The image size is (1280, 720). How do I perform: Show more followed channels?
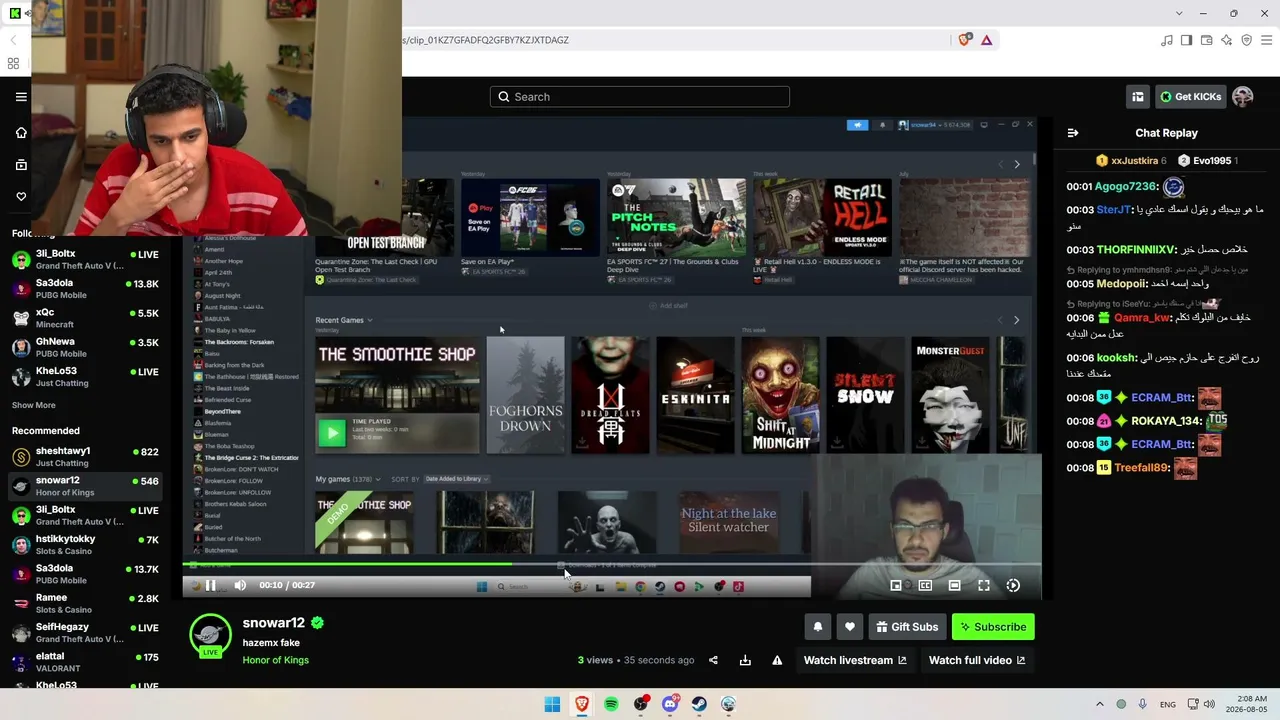pos(34,405)
